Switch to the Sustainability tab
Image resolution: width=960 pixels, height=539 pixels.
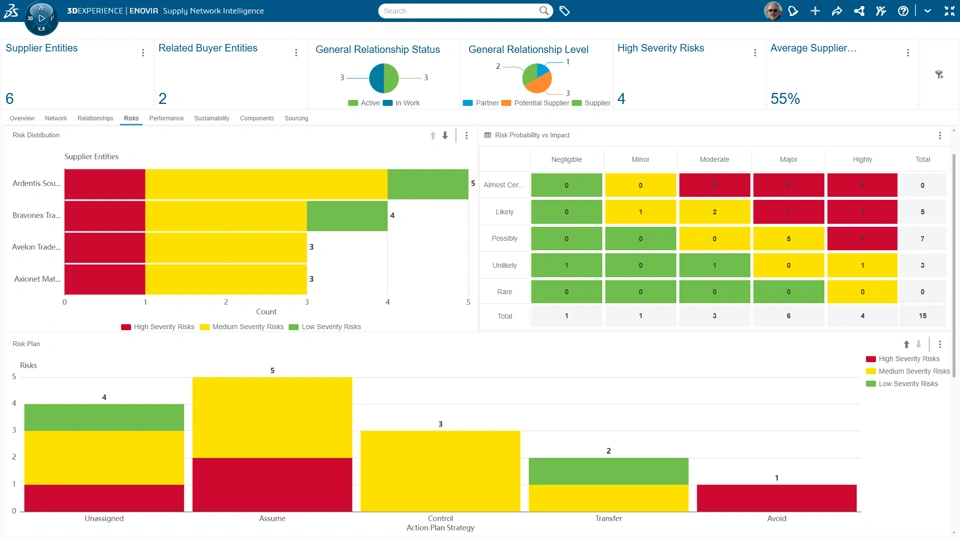click(212, 118)
